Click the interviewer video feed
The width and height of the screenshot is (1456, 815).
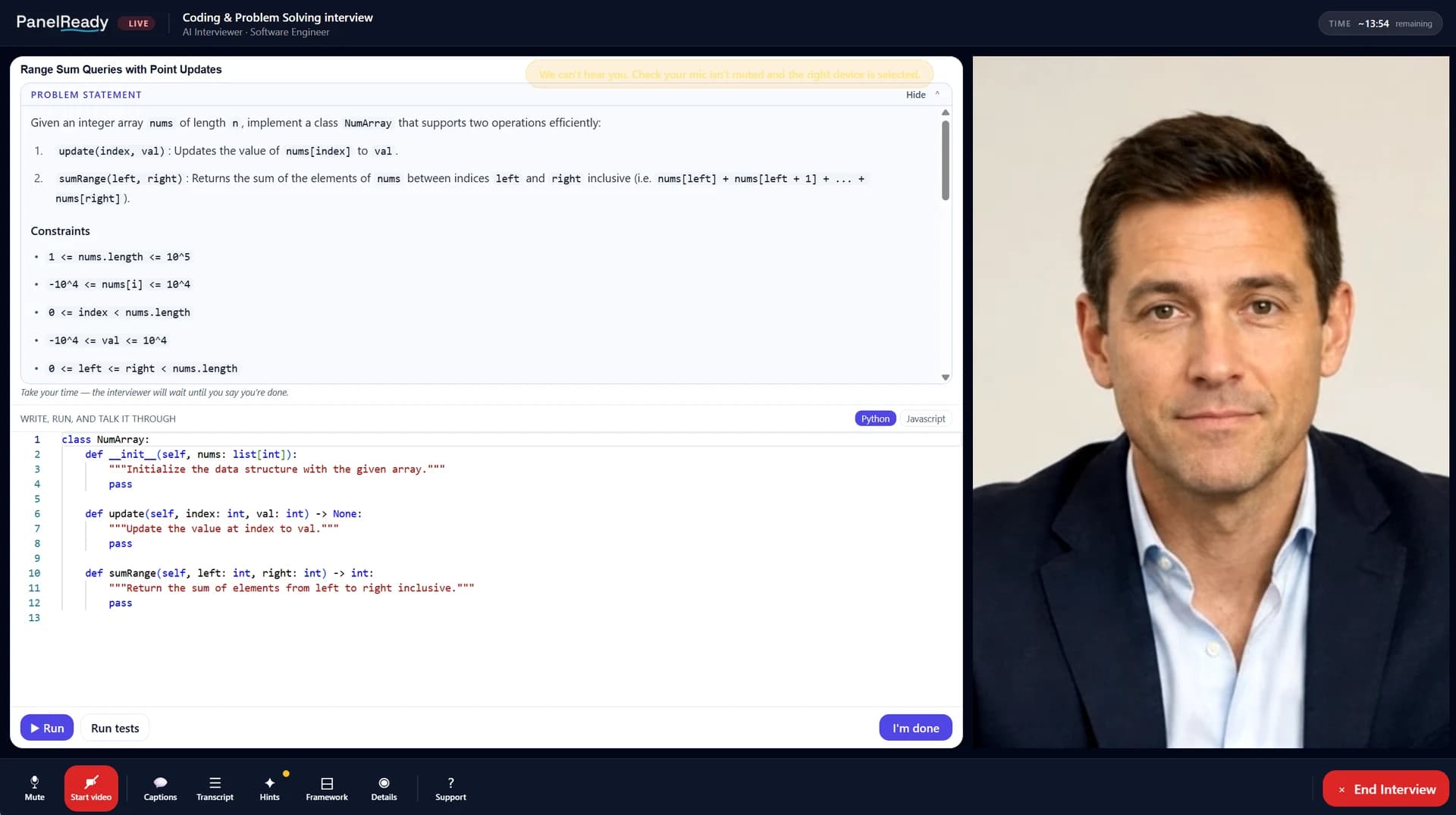point(1210,402)
